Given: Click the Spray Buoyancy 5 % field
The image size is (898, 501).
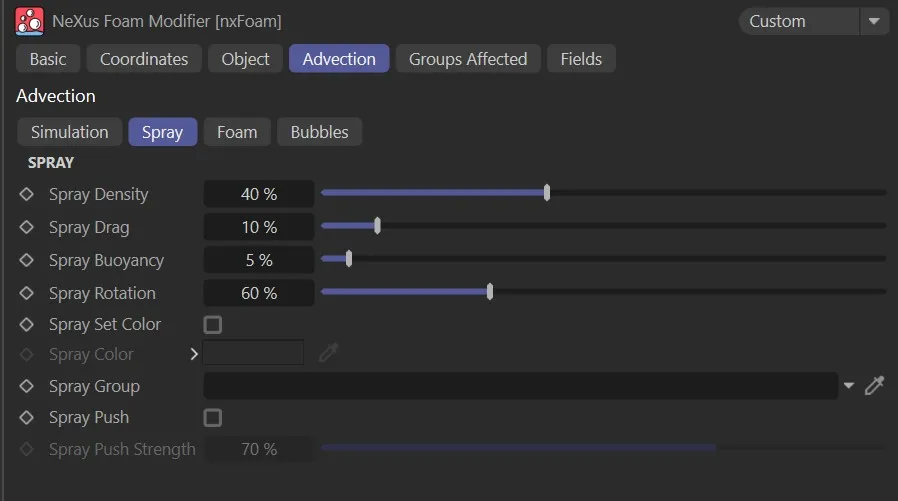Looking at the screenshot, I should [259, 260].
